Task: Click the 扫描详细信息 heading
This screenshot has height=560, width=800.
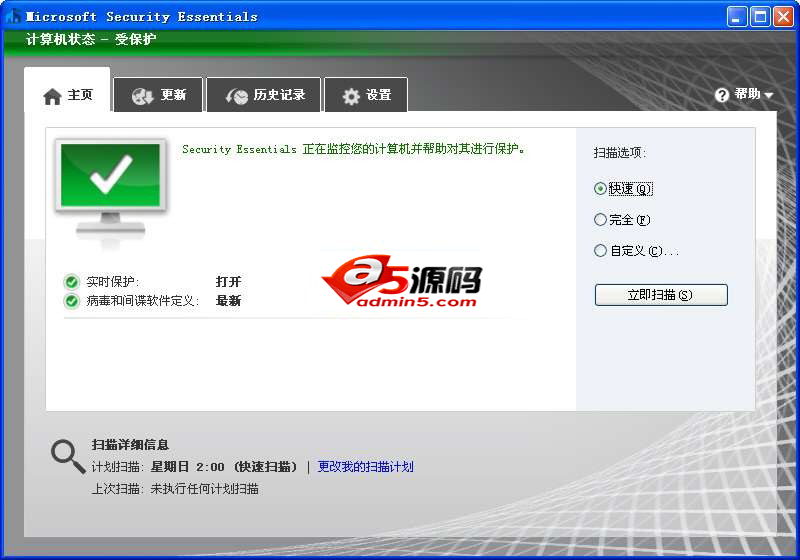Action: (130, 445)
